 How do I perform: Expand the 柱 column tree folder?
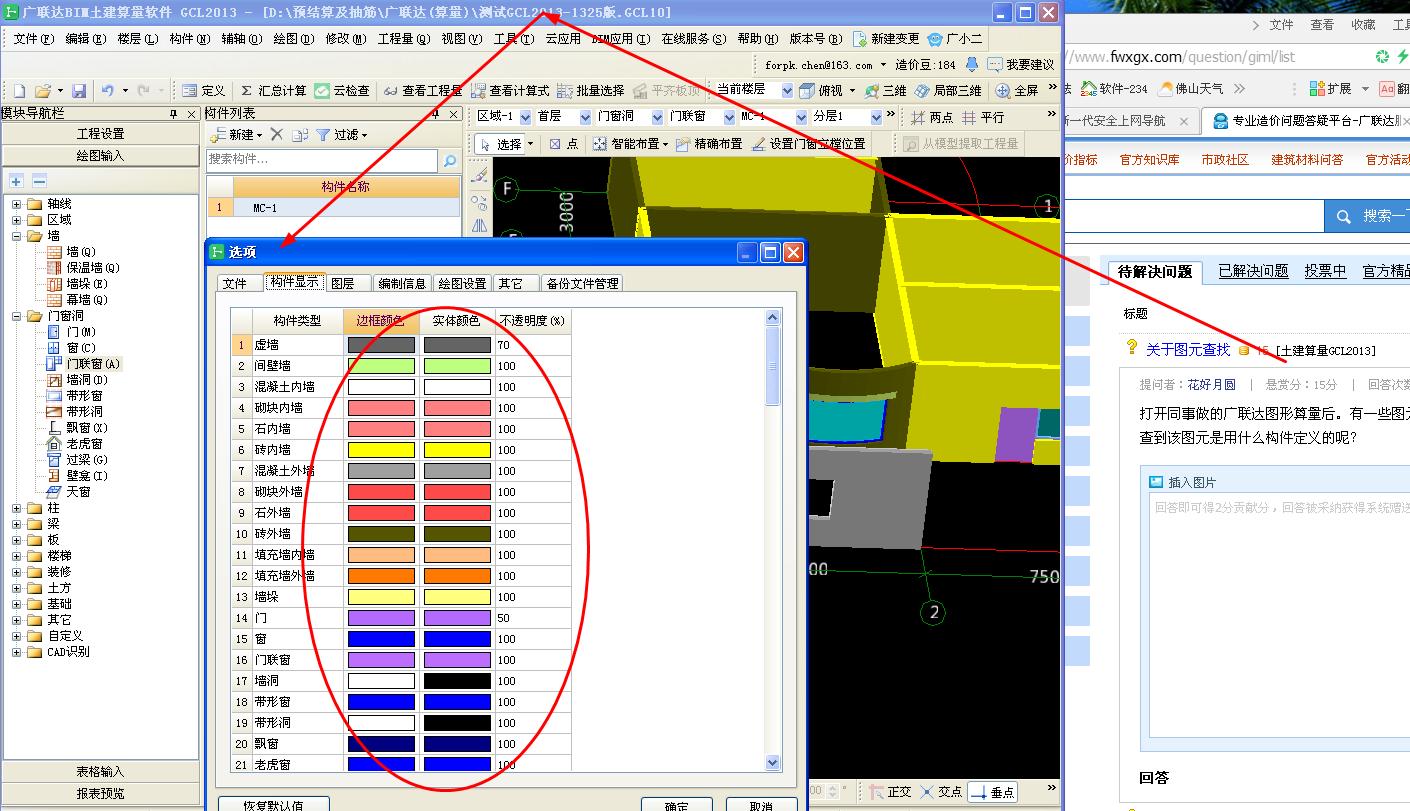click(x=17, y=508)
